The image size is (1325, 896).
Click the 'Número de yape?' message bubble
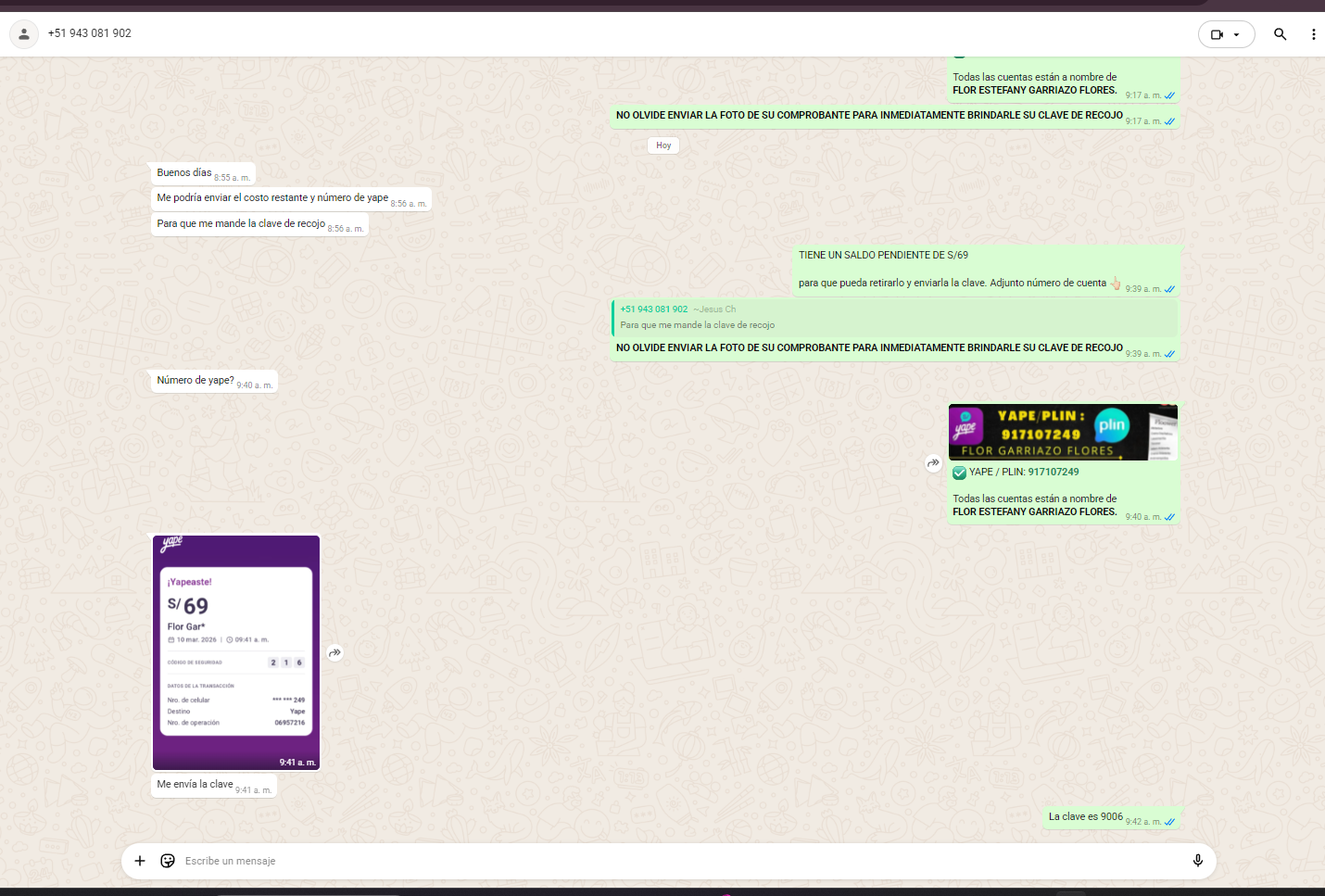tap(196, 381)
